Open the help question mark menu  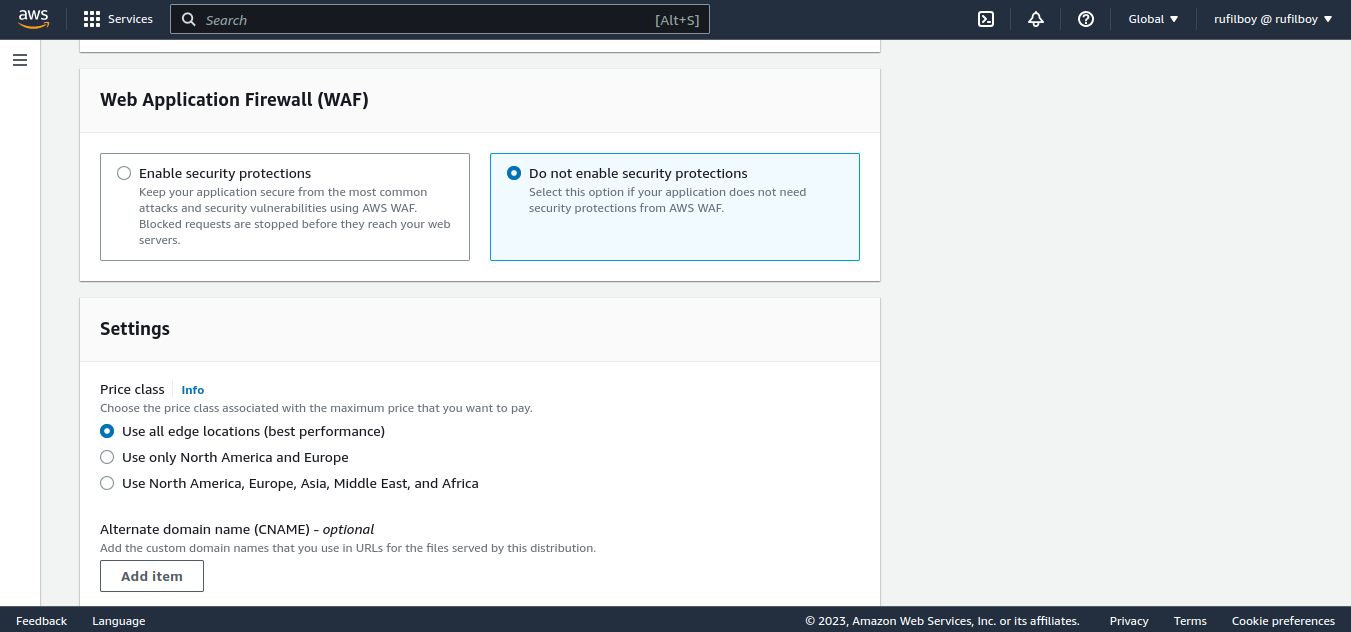[x=1086, y=19]
